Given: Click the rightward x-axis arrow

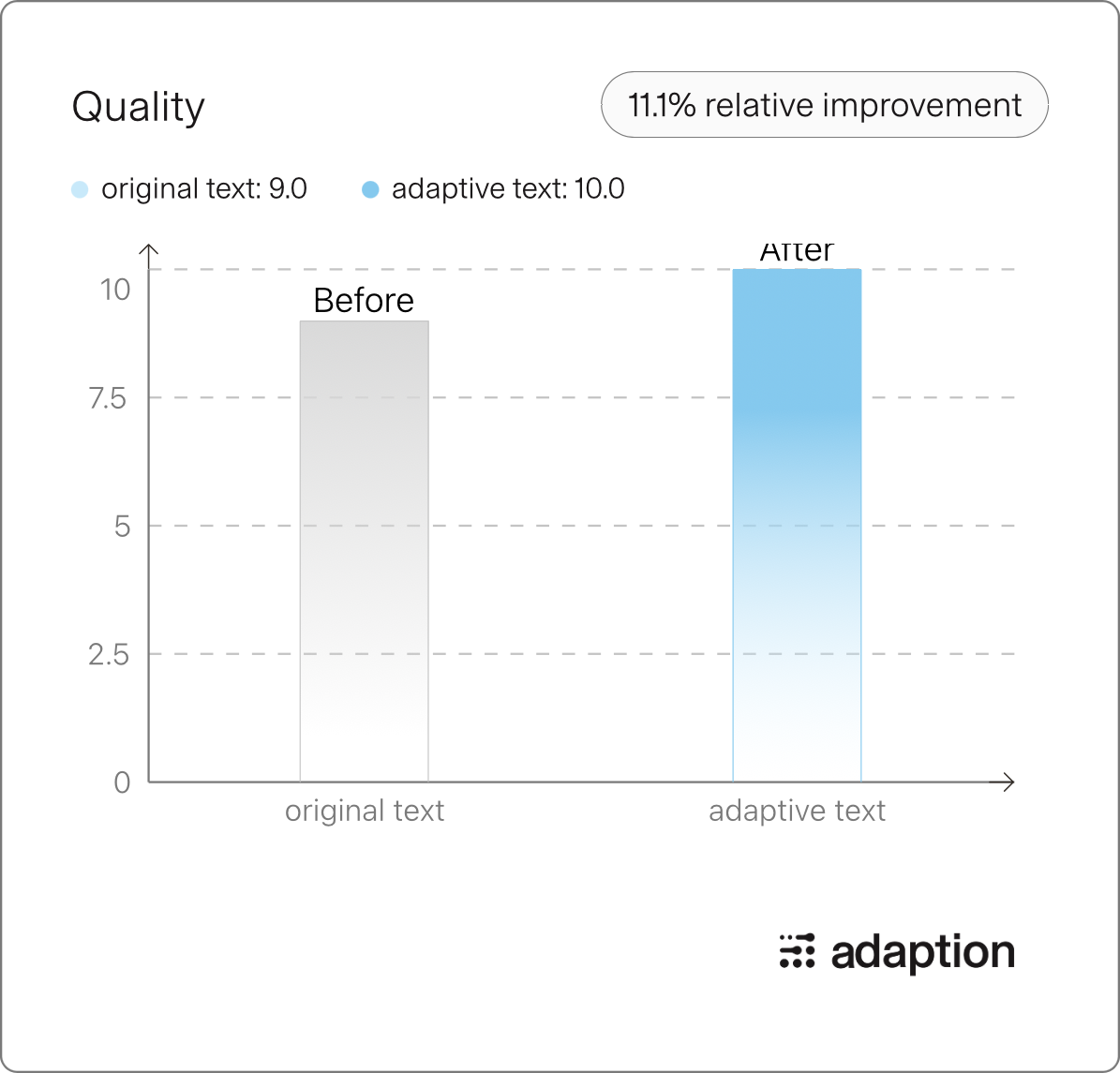Looking at the screenshot, I should click(x=1004, y=782).
